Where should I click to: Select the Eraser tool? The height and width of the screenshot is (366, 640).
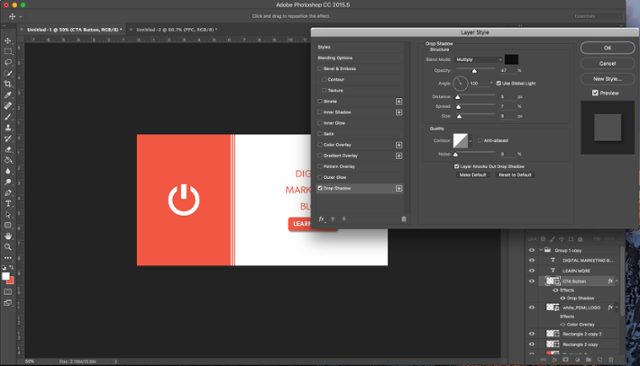pyautogui.click(x=8, y=149)
